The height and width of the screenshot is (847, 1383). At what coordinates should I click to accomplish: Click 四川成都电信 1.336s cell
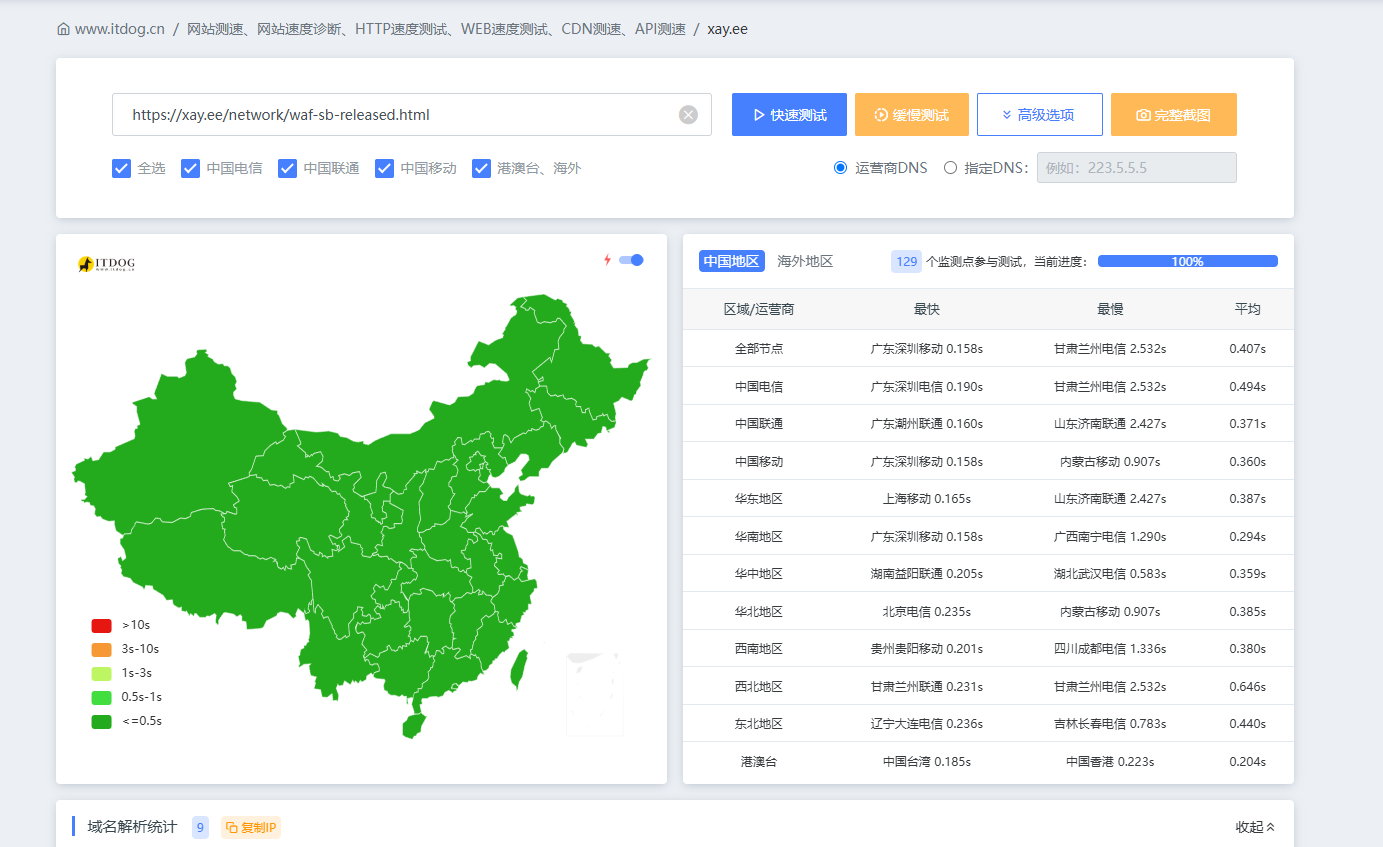[1110, 649]
